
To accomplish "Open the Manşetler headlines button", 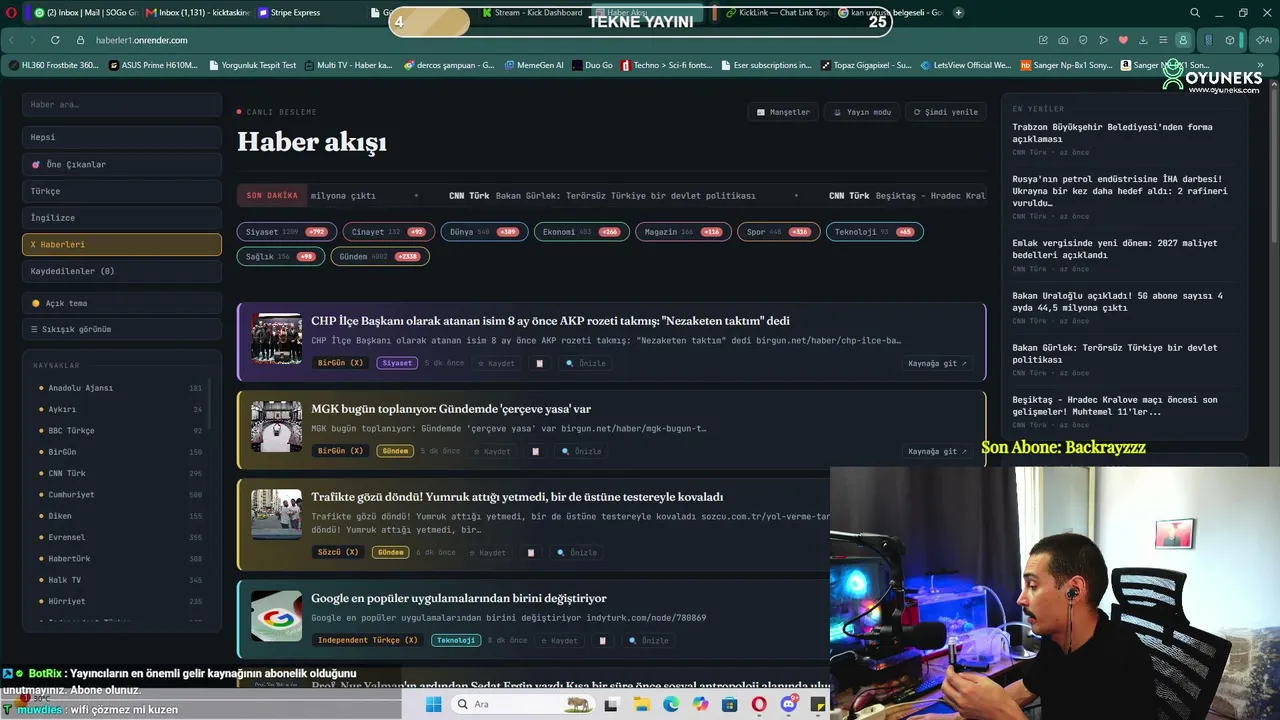I will pos(783,112).
